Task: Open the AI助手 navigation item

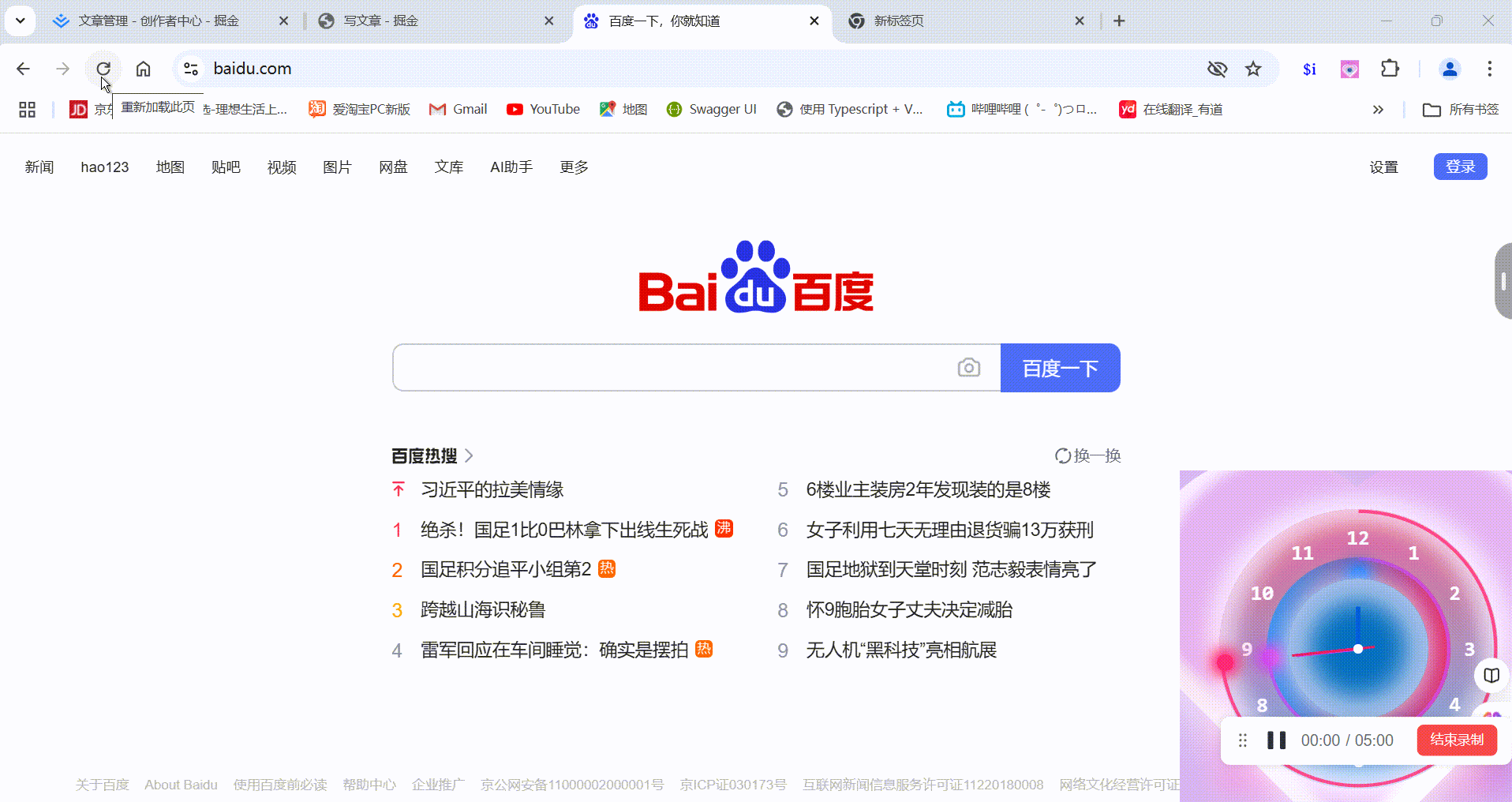Action: tap(511, 167)
